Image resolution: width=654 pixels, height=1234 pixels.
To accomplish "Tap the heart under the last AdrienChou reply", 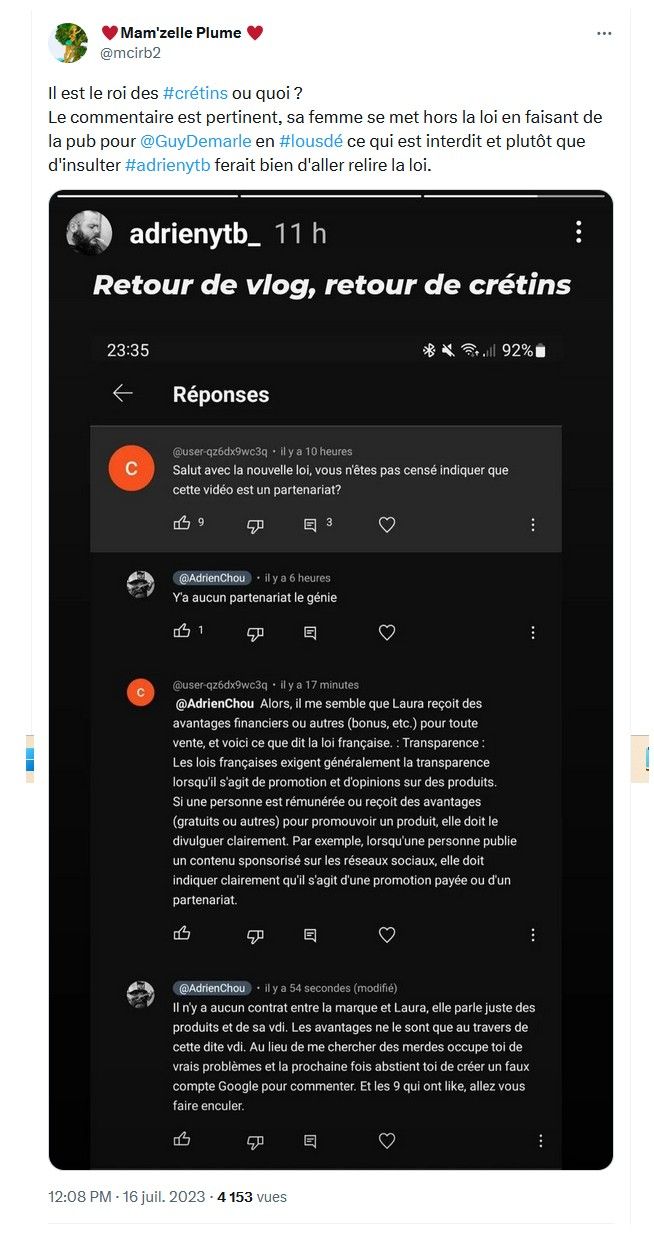I will 387,1140.
